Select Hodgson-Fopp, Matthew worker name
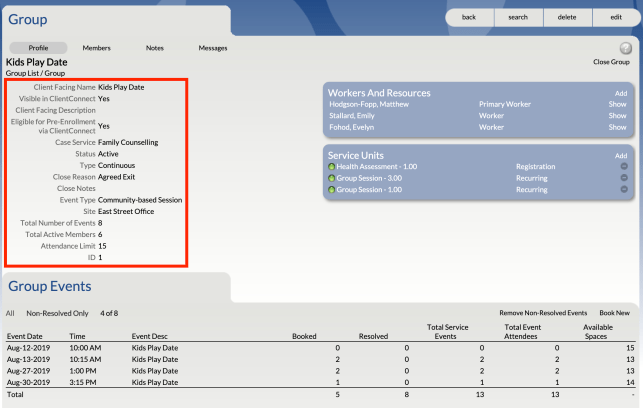Viewport: 643px width, 408px height. point(369,104)
